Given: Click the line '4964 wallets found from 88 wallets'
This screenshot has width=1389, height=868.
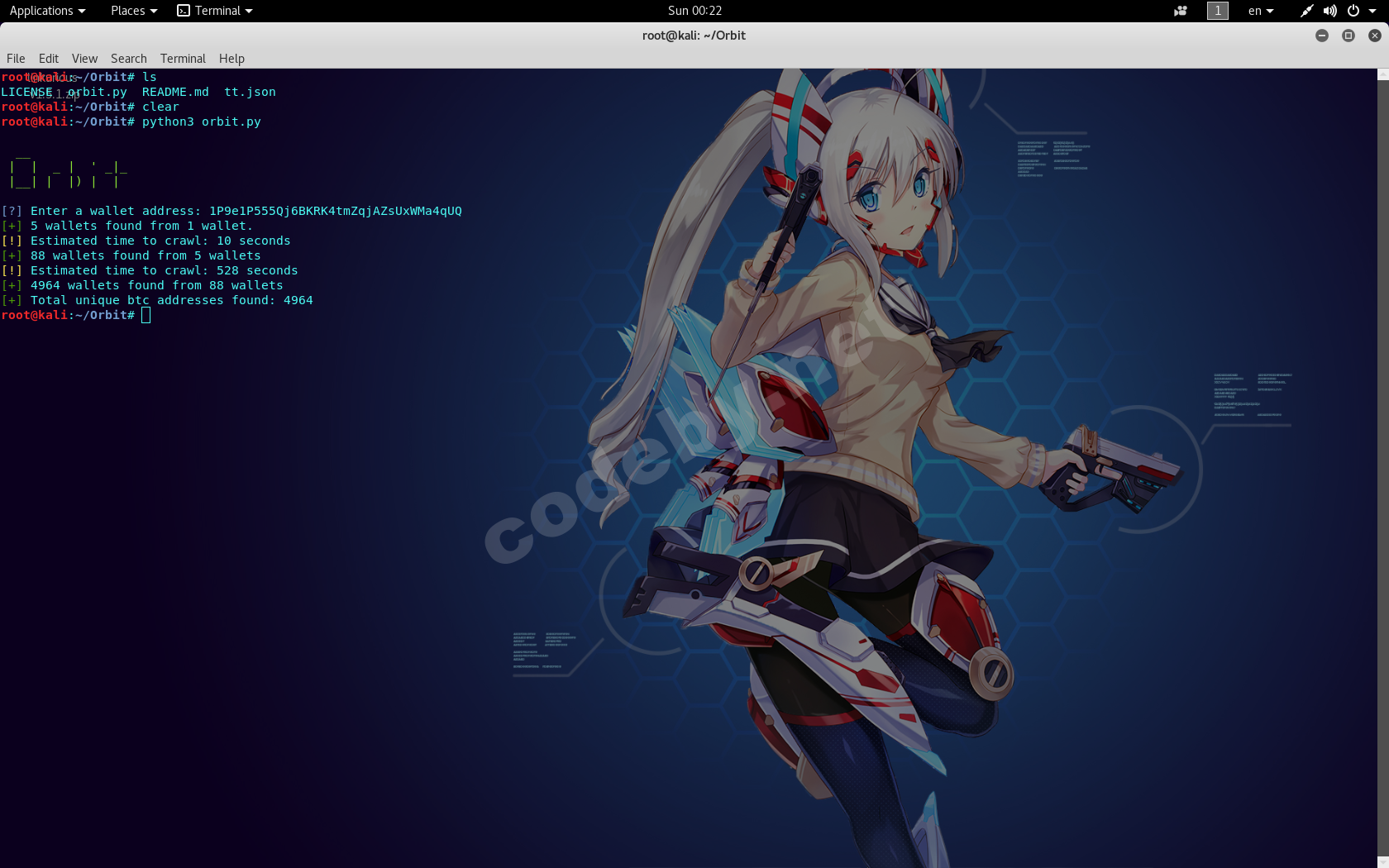Looking at the screenshot, I should coord(156,285).
